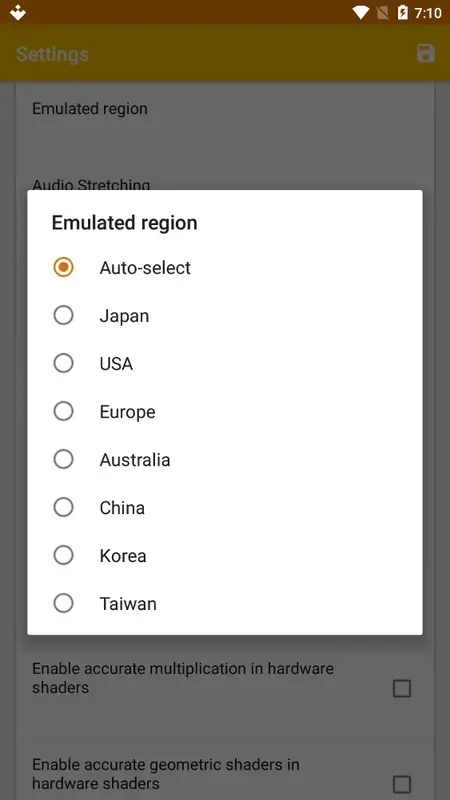
Task: Toggle accurate geometric shaders checkbox
Action: 402,784
